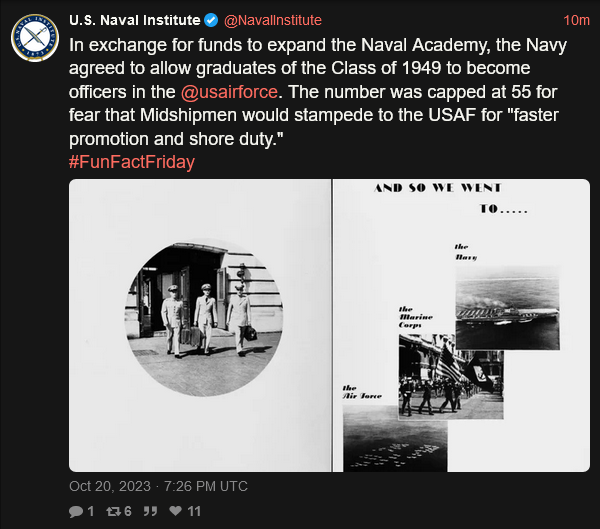The height and width of the screenshot is (529, 600).
Task: Open the U.S. Naval Institute display name
Action: [135, 20]
